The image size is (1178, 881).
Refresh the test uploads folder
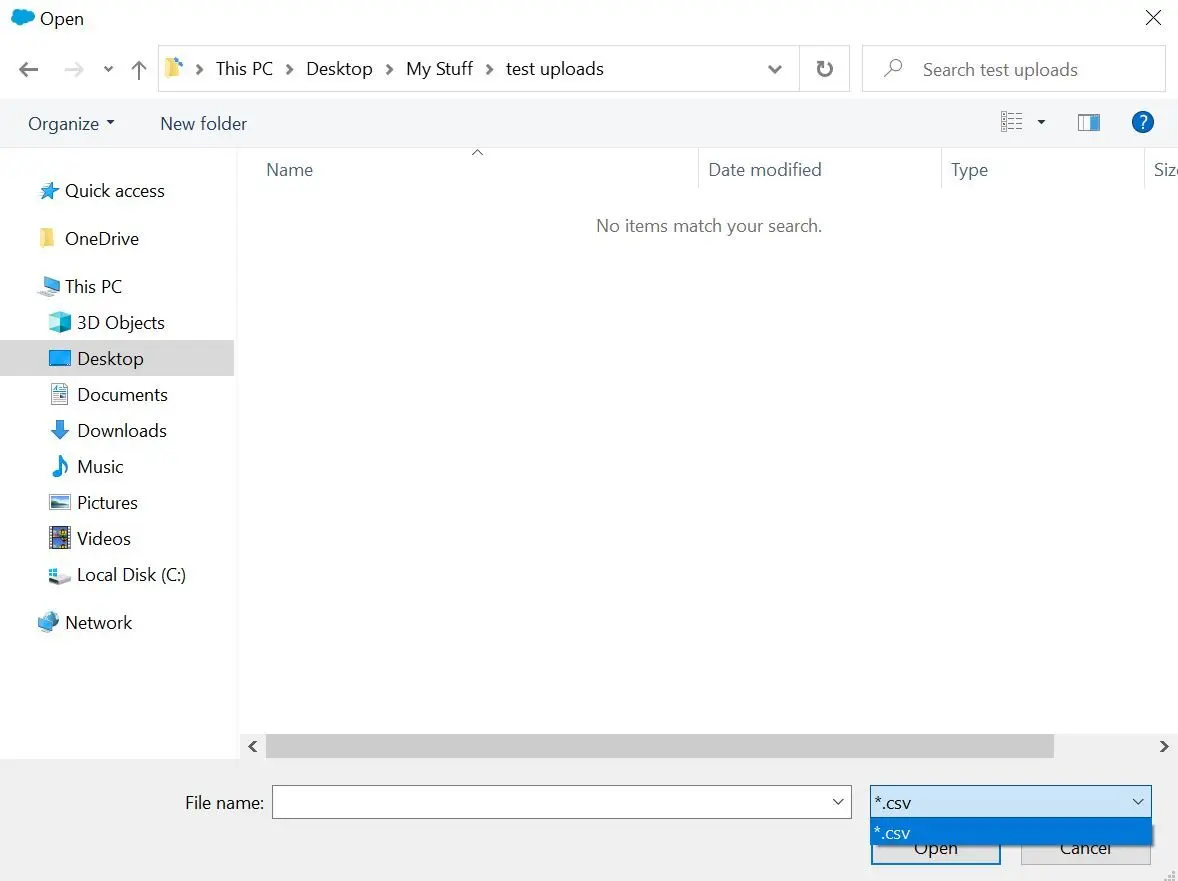point(824,69)
